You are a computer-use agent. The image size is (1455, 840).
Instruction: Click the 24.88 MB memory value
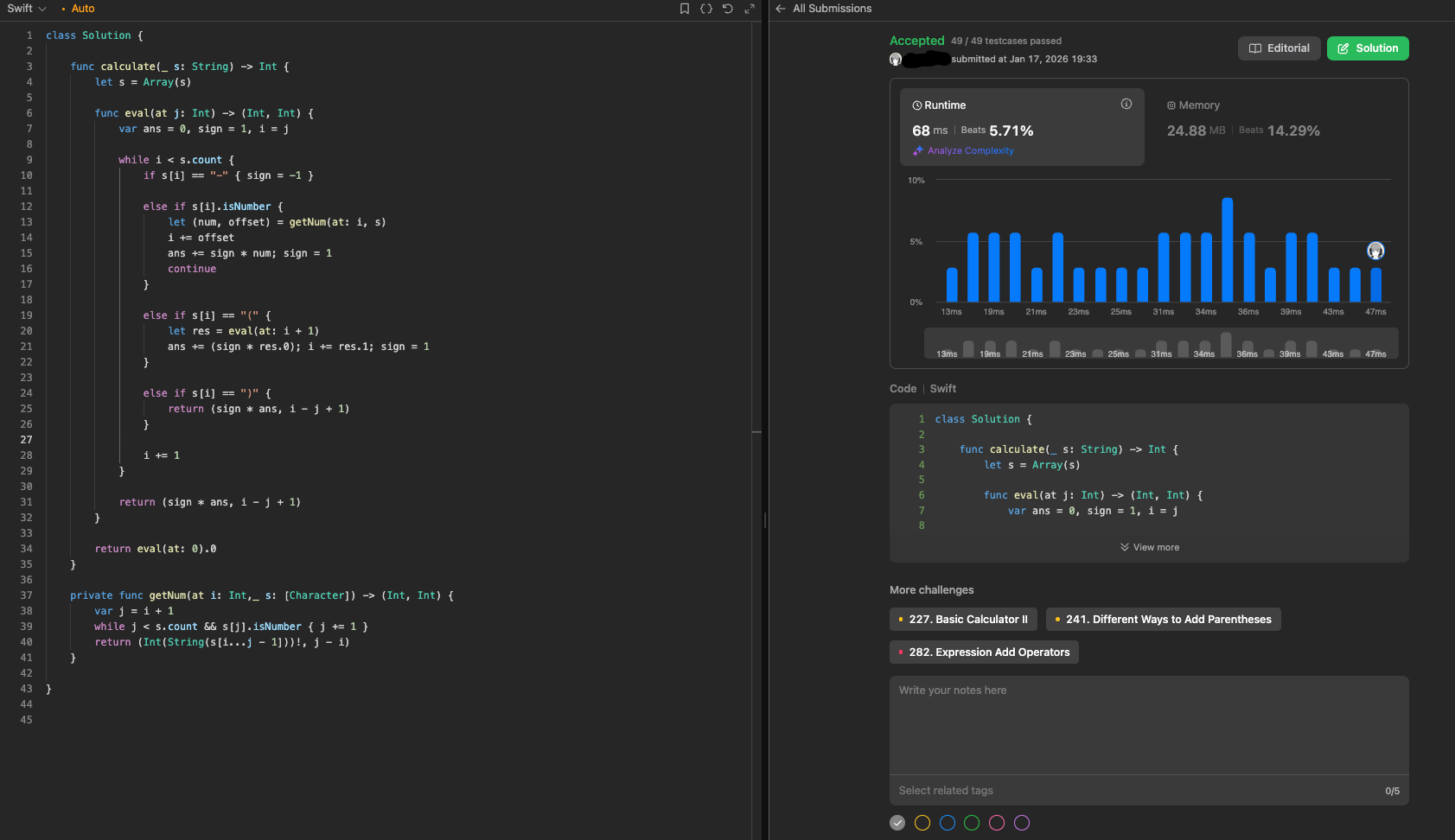tap(1197, 130)
